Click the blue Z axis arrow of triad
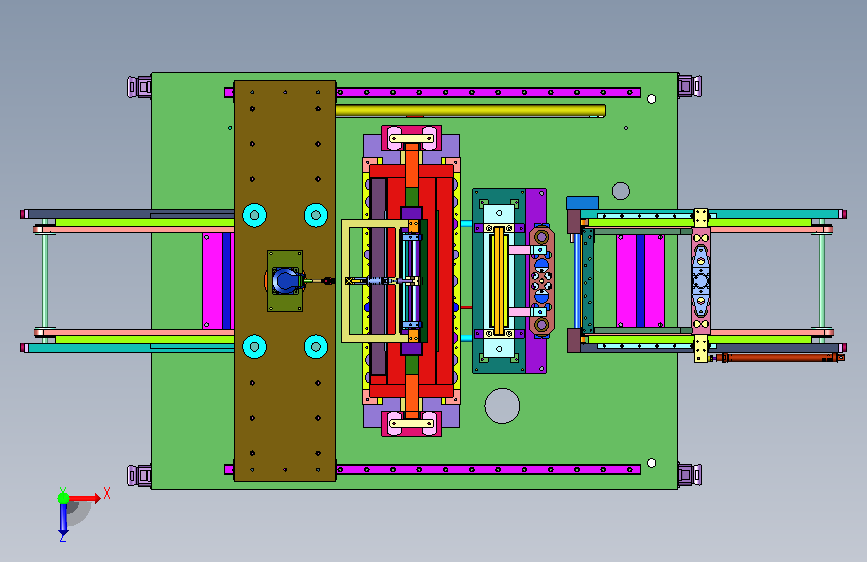This screenshot has width=867, height=562. point(63,519)
